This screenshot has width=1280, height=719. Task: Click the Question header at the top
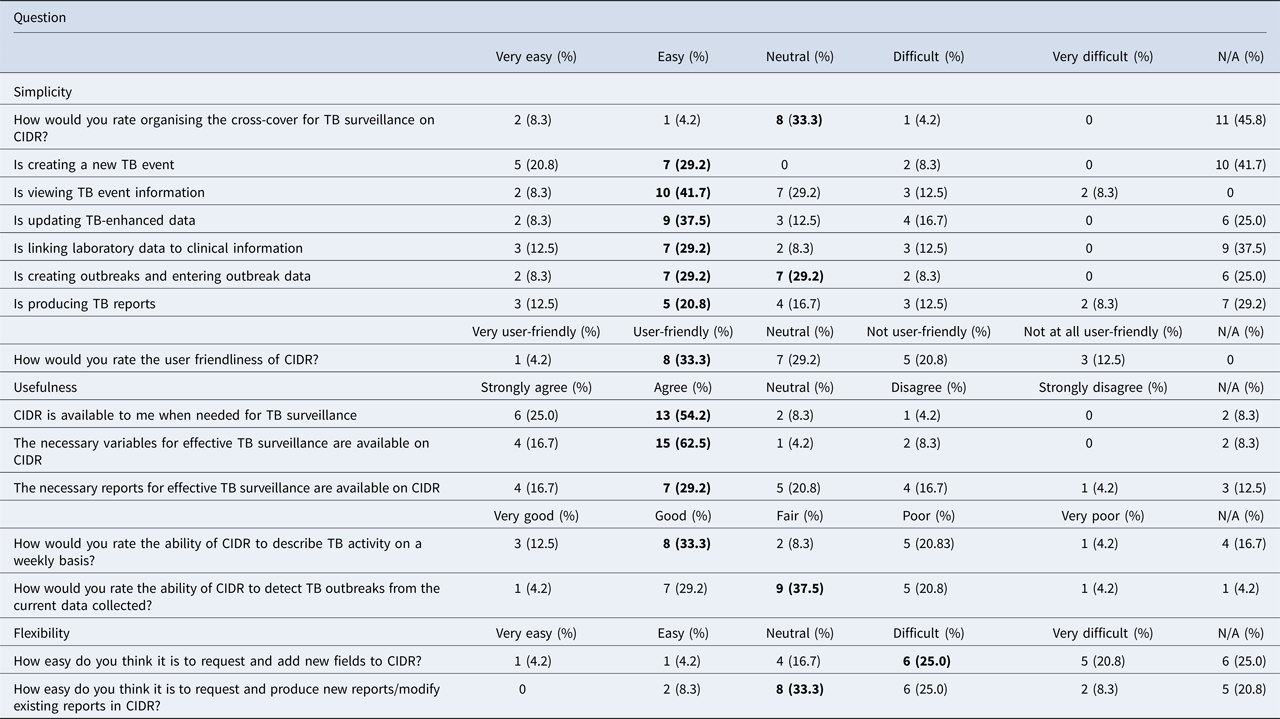tap(40, 17)
